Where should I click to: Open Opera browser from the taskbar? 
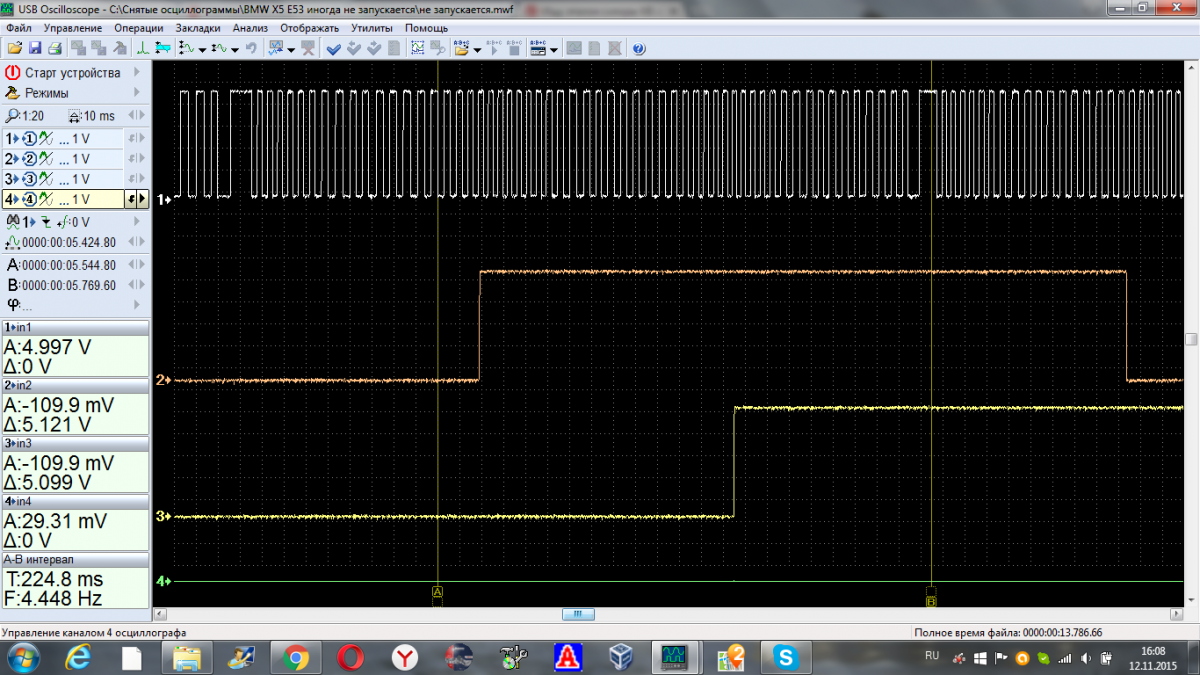point(350,657)
